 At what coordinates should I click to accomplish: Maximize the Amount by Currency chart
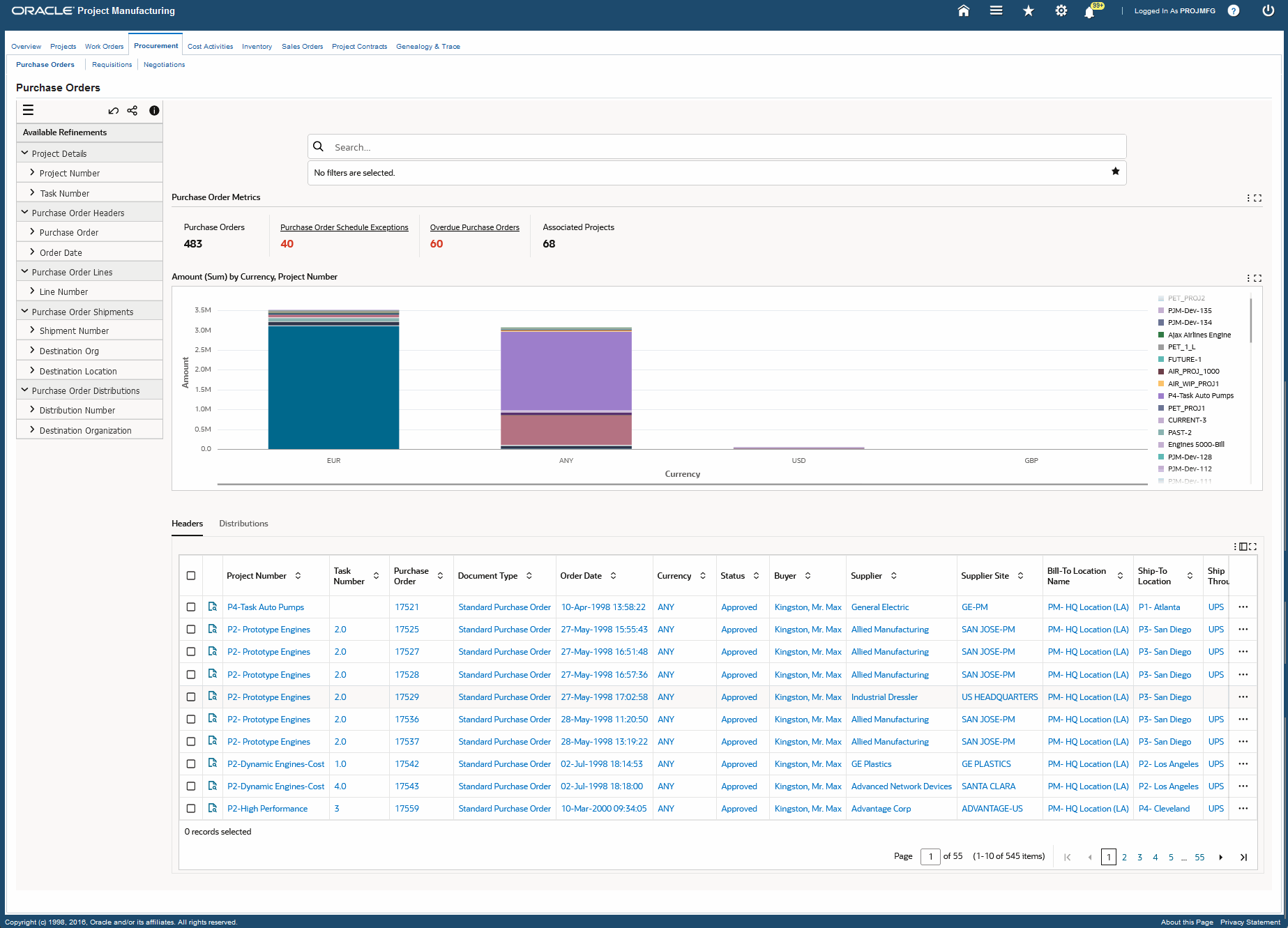[x=1257, y=277]
